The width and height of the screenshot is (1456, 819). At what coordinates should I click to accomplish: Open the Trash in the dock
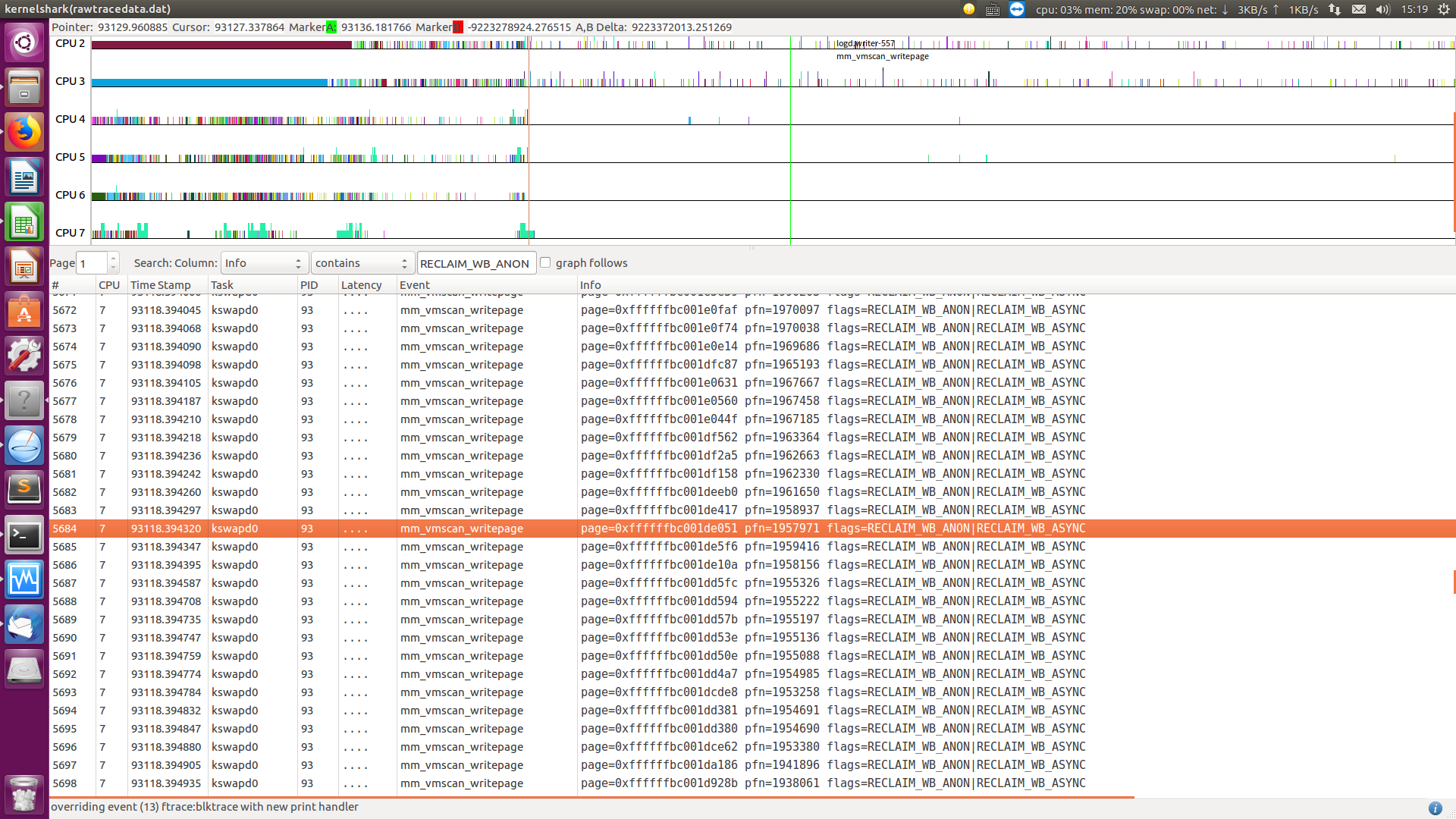(24, 793)
